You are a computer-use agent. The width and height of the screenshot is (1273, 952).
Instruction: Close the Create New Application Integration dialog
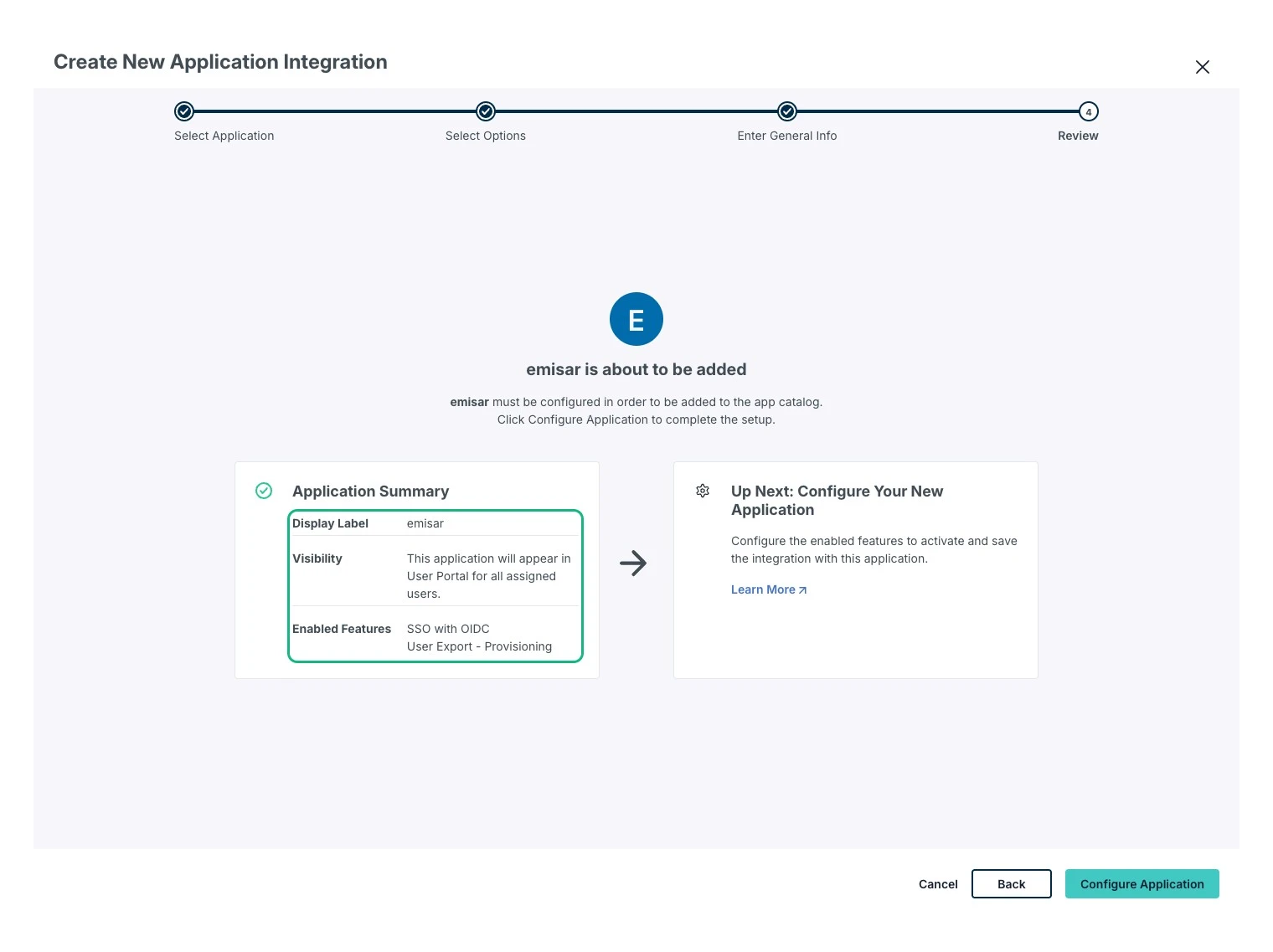tap(1202, 67)
